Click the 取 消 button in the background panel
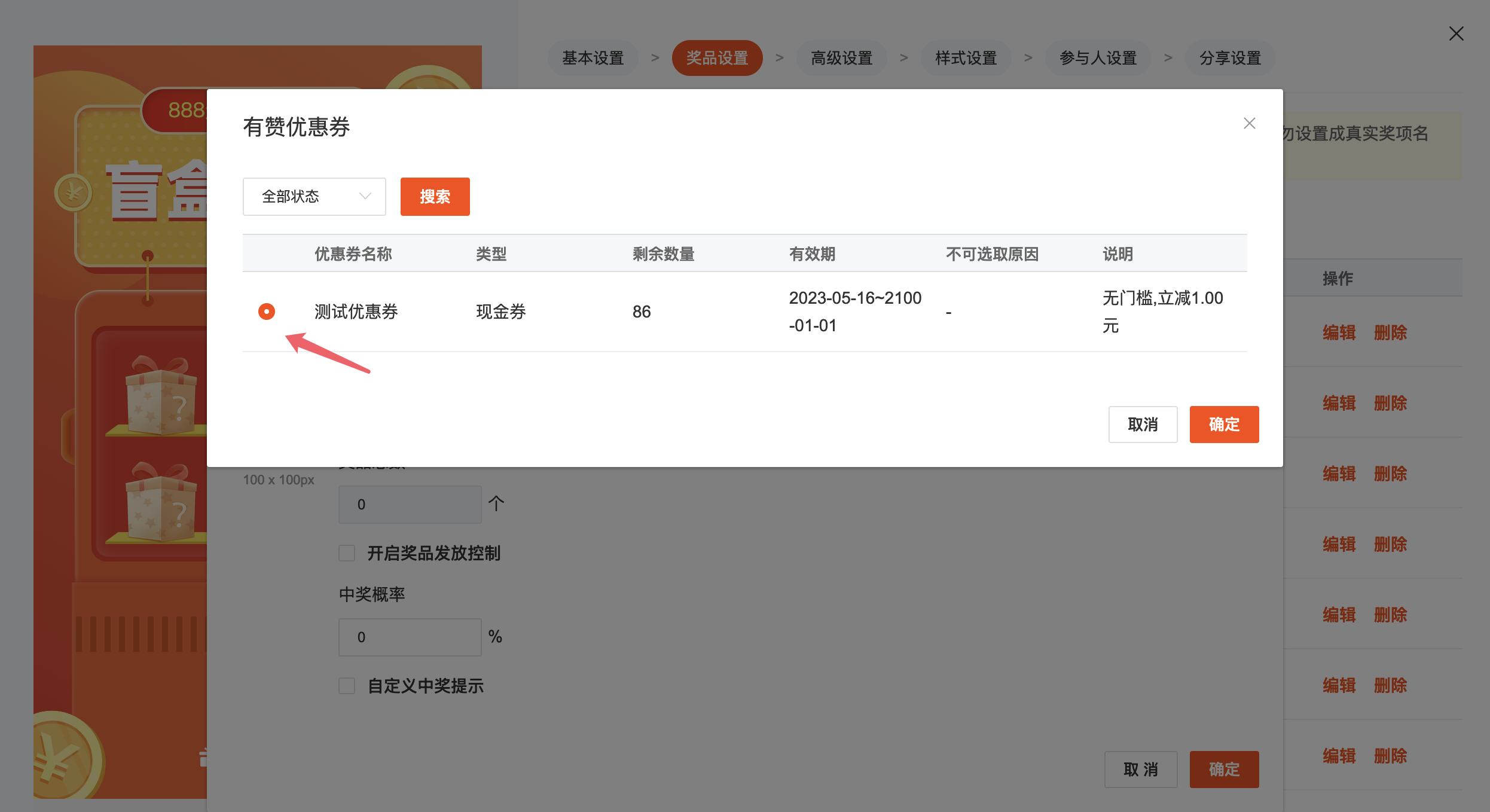The image size is (1490, 812). (x=1141, y=770)
